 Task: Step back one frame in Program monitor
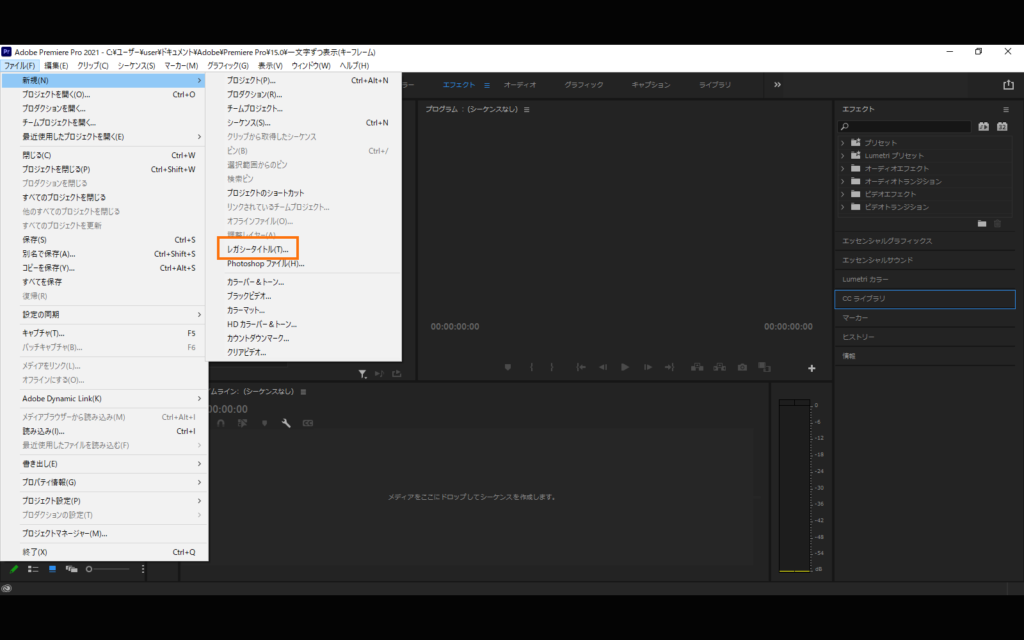(603, 367)
